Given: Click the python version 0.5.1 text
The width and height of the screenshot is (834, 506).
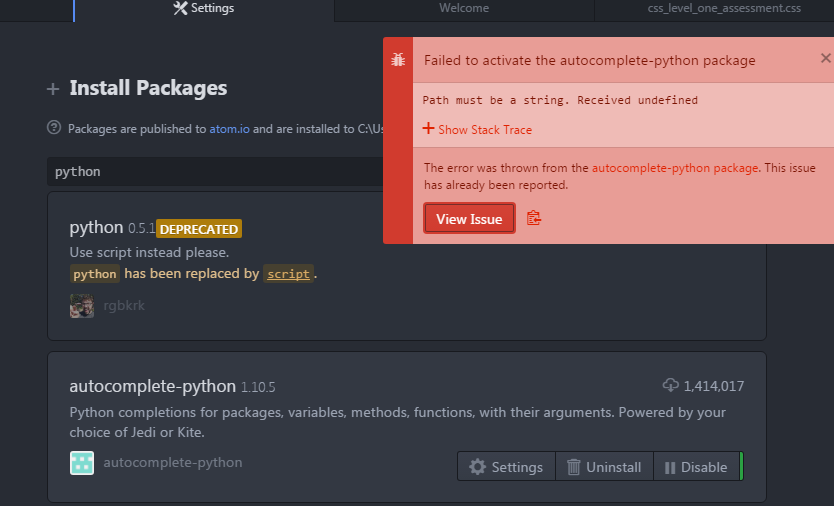Looking at the screenshot, I should click(x=141, y=229).
